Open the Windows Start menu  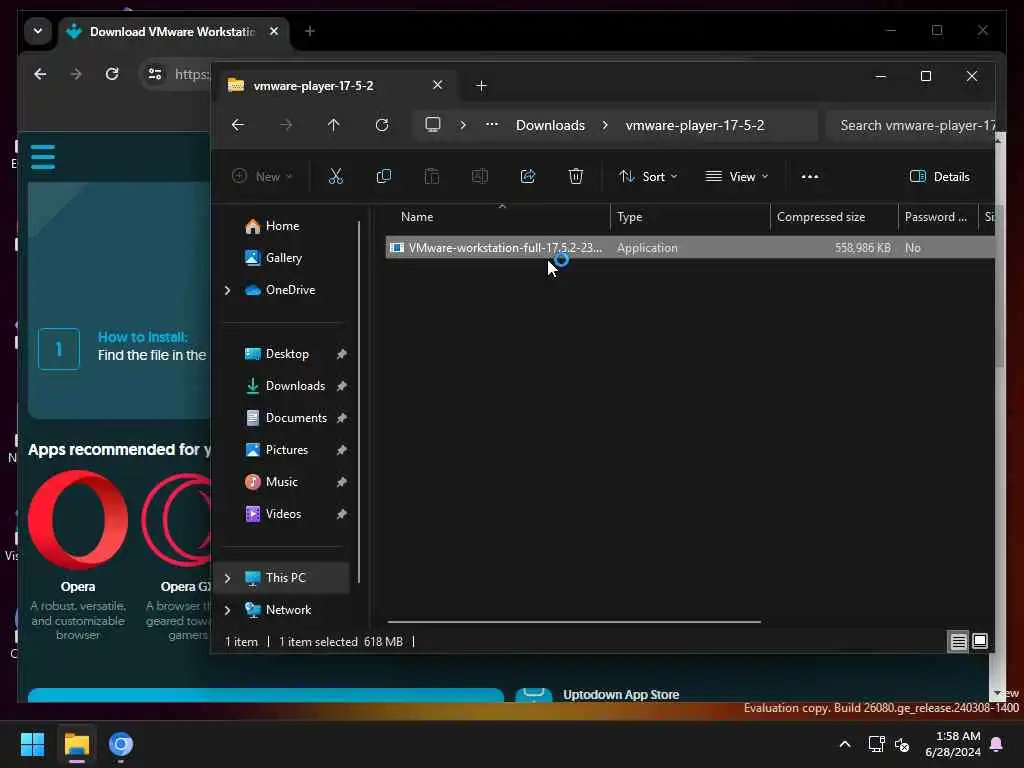pos(32,744)
